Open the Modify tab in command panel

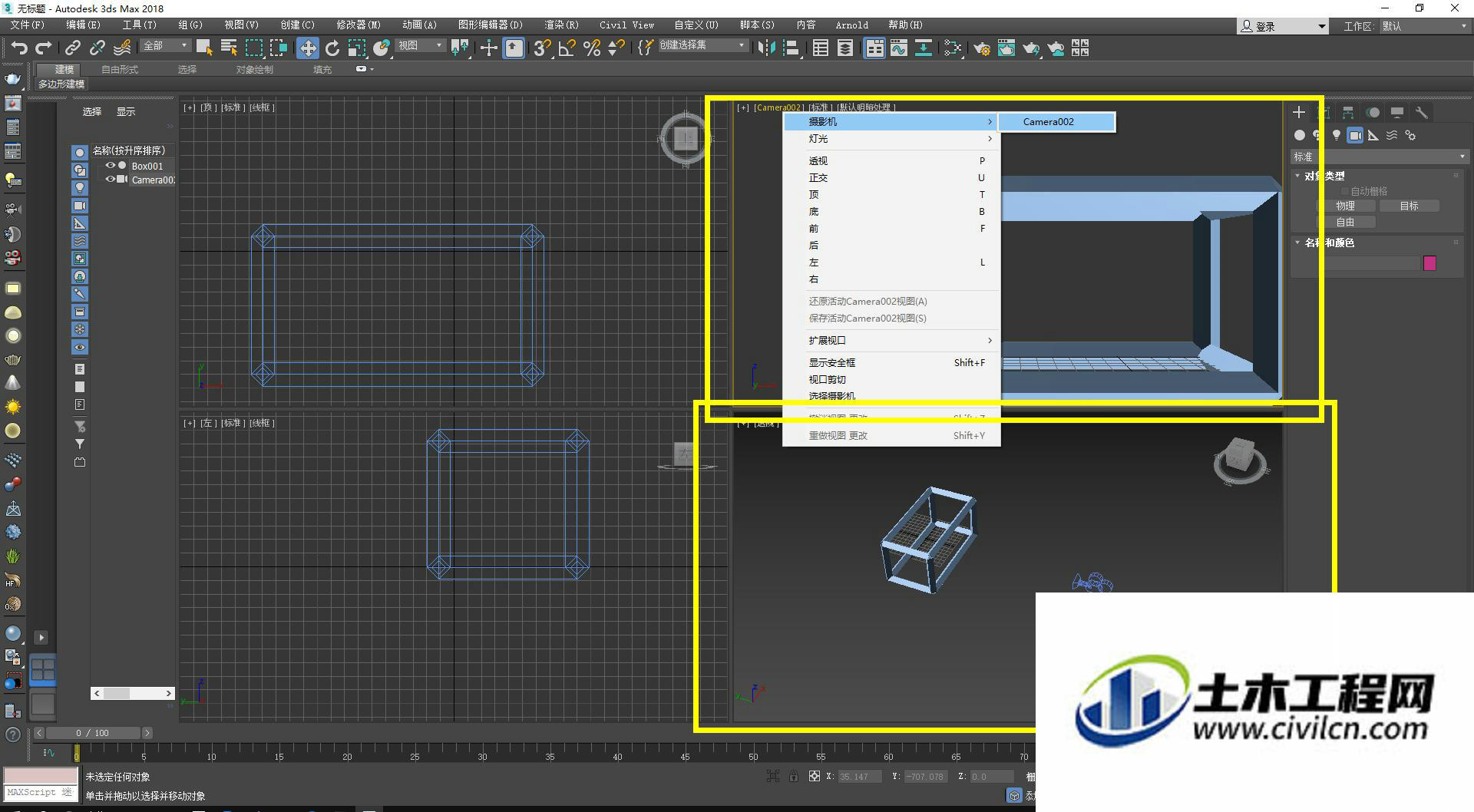pyautogui.click(x=1324, y=112)
